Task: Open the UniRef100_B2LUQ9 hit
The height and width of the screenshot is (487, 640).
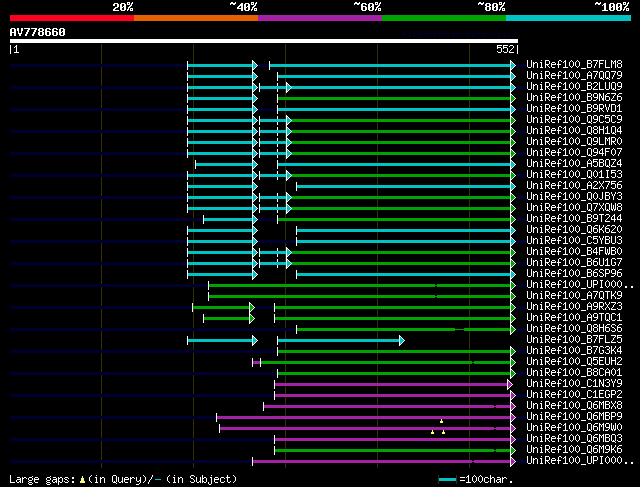Action: tap(574, 86)
